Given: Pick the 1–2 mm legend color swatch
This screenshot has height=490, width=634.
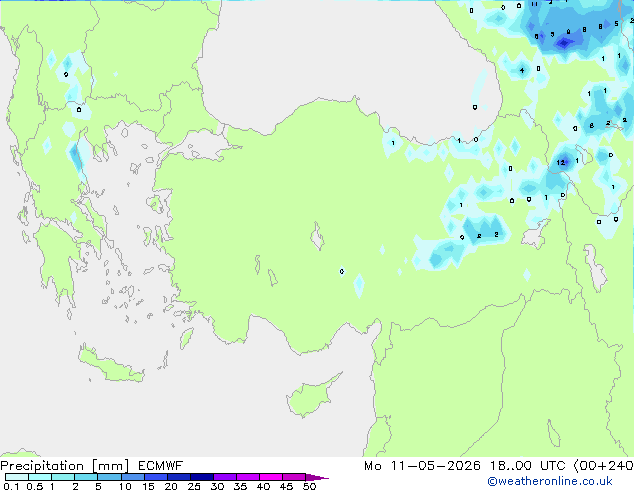Looking at the screenshot, I should 63,477.
